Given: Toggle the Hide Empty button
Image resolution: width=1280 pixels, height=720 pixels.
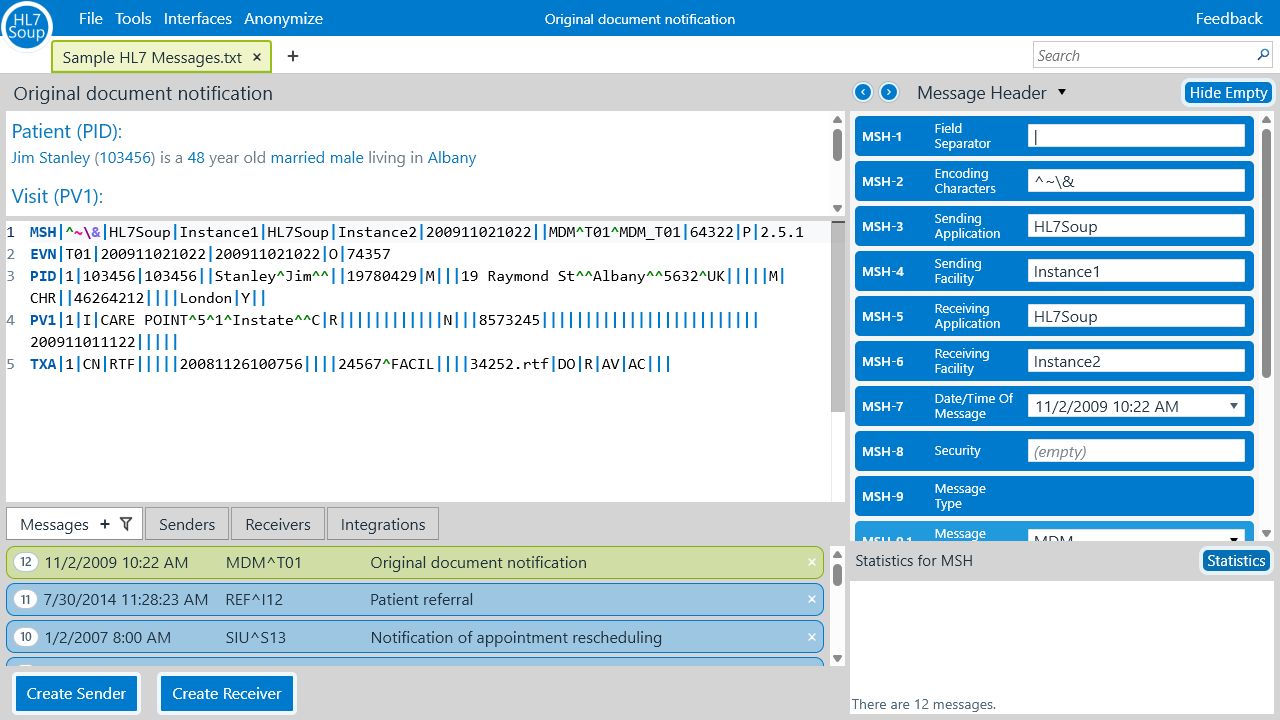Looking at the screenshot, I should point(1228,92).
